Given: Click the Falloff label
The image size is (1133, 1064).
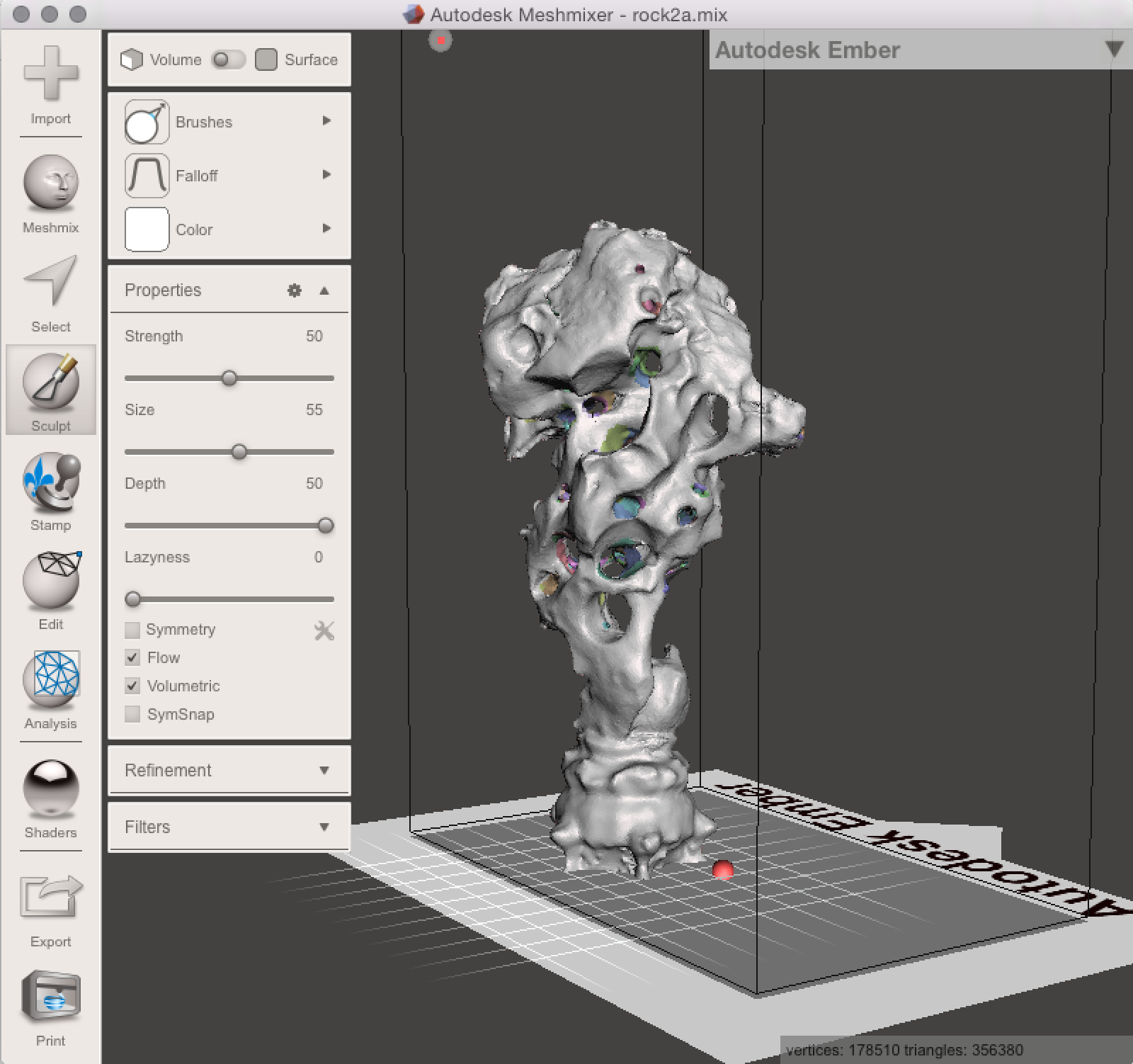Looking at the screenshot, I should [x=196, y=176].
